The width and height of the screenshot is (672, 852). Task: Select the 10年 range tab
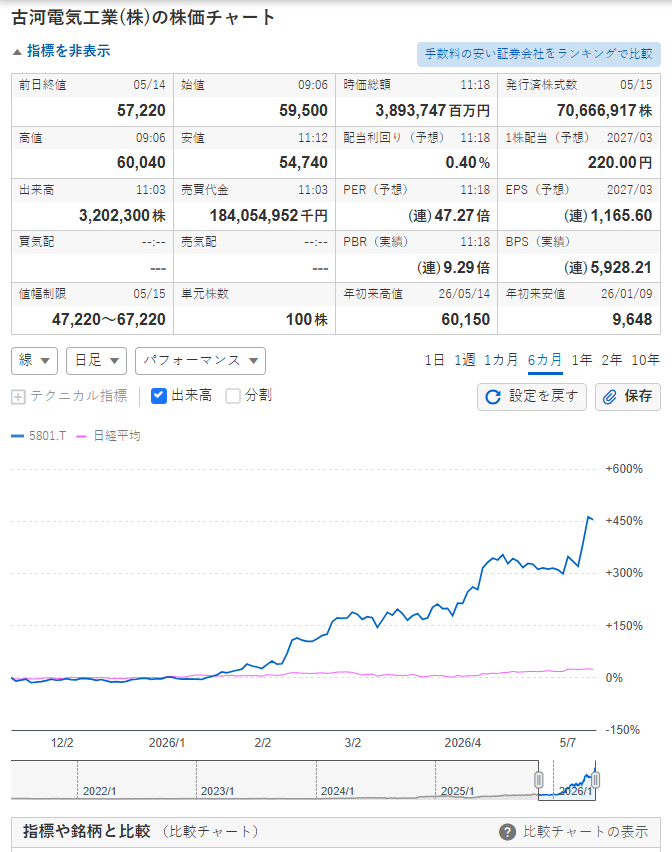click(x=645, y=360)
